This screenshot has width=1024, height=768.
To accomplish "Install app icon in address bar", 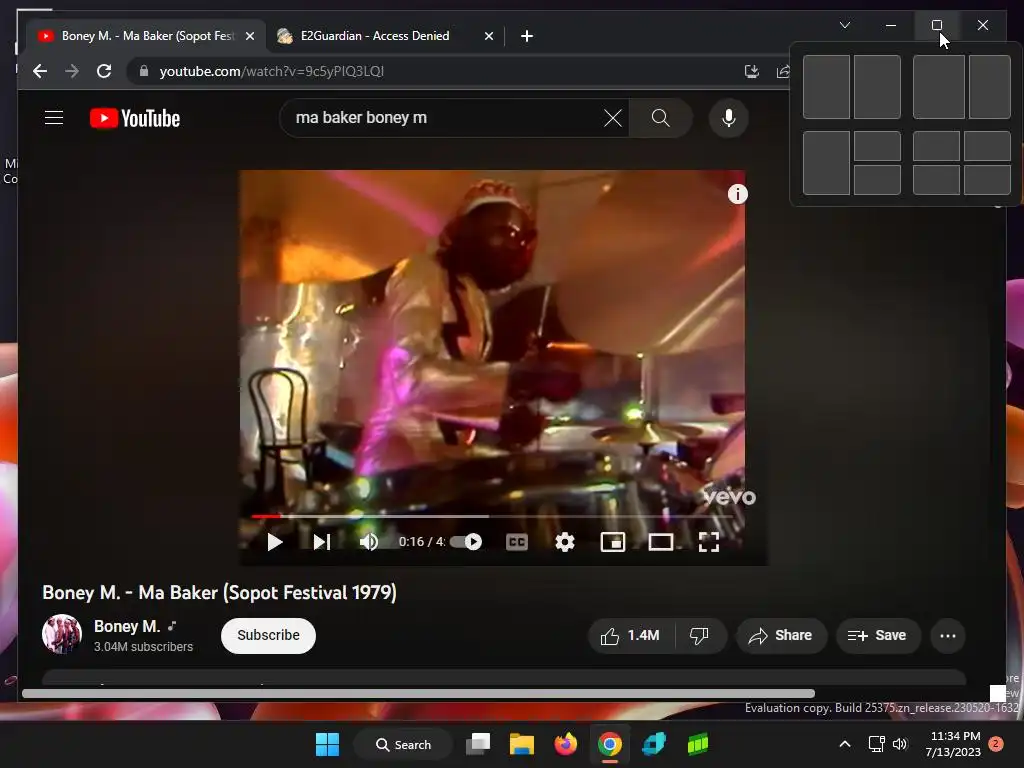I will pos(752,71).
